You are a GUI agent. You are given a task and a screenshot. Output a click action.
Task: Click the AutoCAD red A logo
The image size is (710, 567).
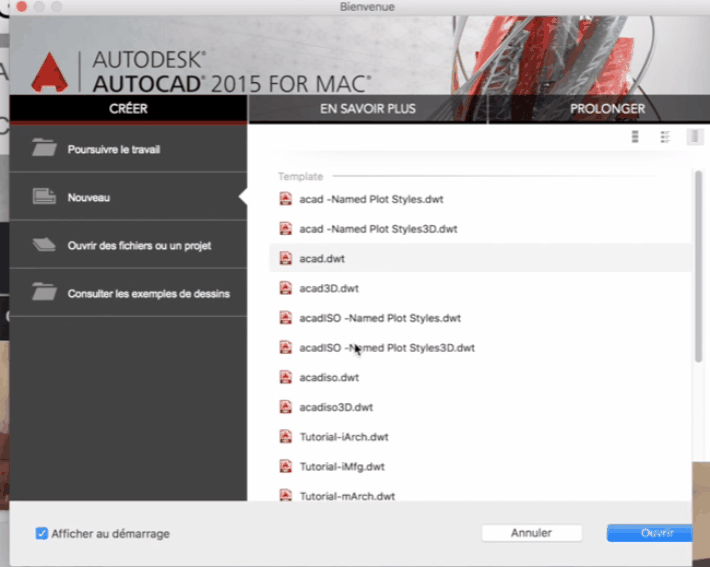(49, 72)
